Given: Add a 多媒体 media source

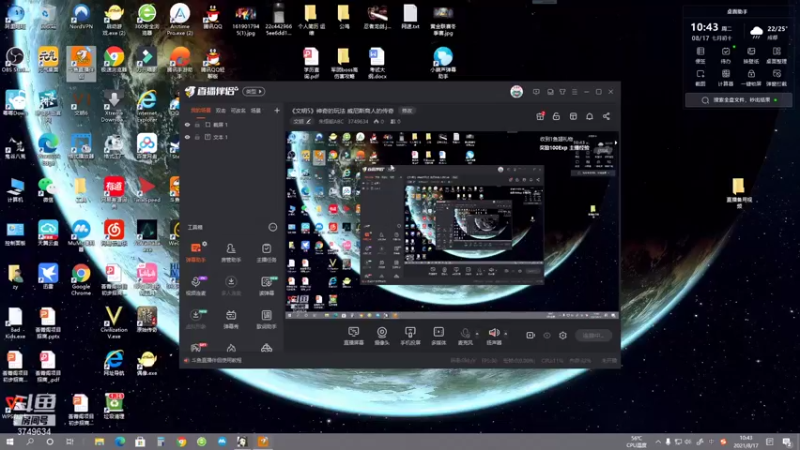Looking at the screenshot, I should [x=438, y=336].
